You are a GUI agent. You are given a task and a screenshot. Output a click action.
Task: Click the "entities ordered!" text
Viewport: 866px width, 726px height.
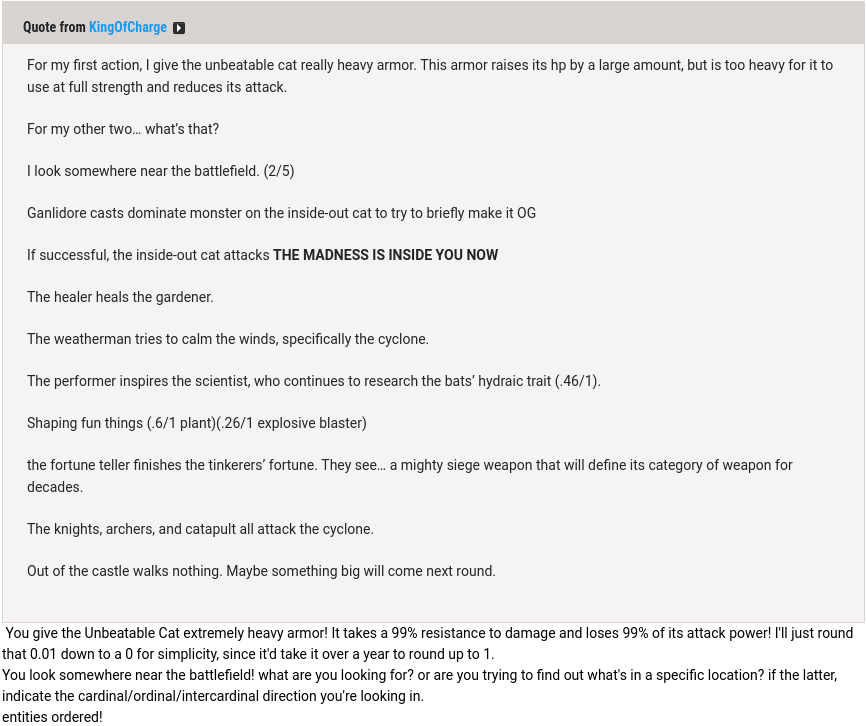pyautogui.click(x=52, y=717)
